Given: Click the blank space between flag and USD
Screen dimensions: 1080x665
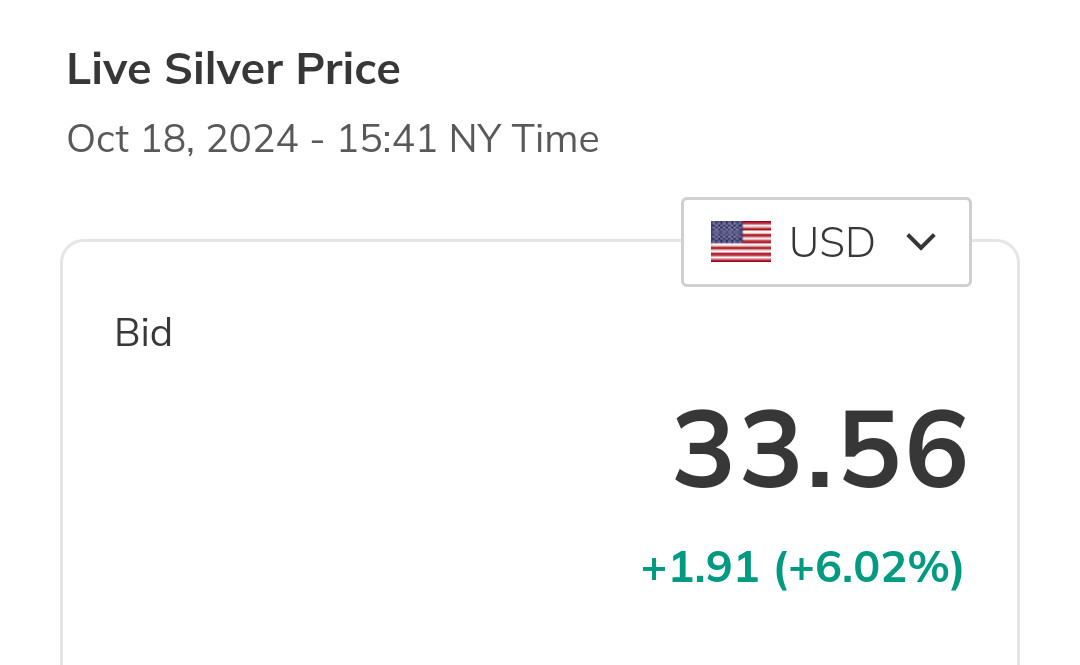Looking at the screenshot, I should pos(780,242).
